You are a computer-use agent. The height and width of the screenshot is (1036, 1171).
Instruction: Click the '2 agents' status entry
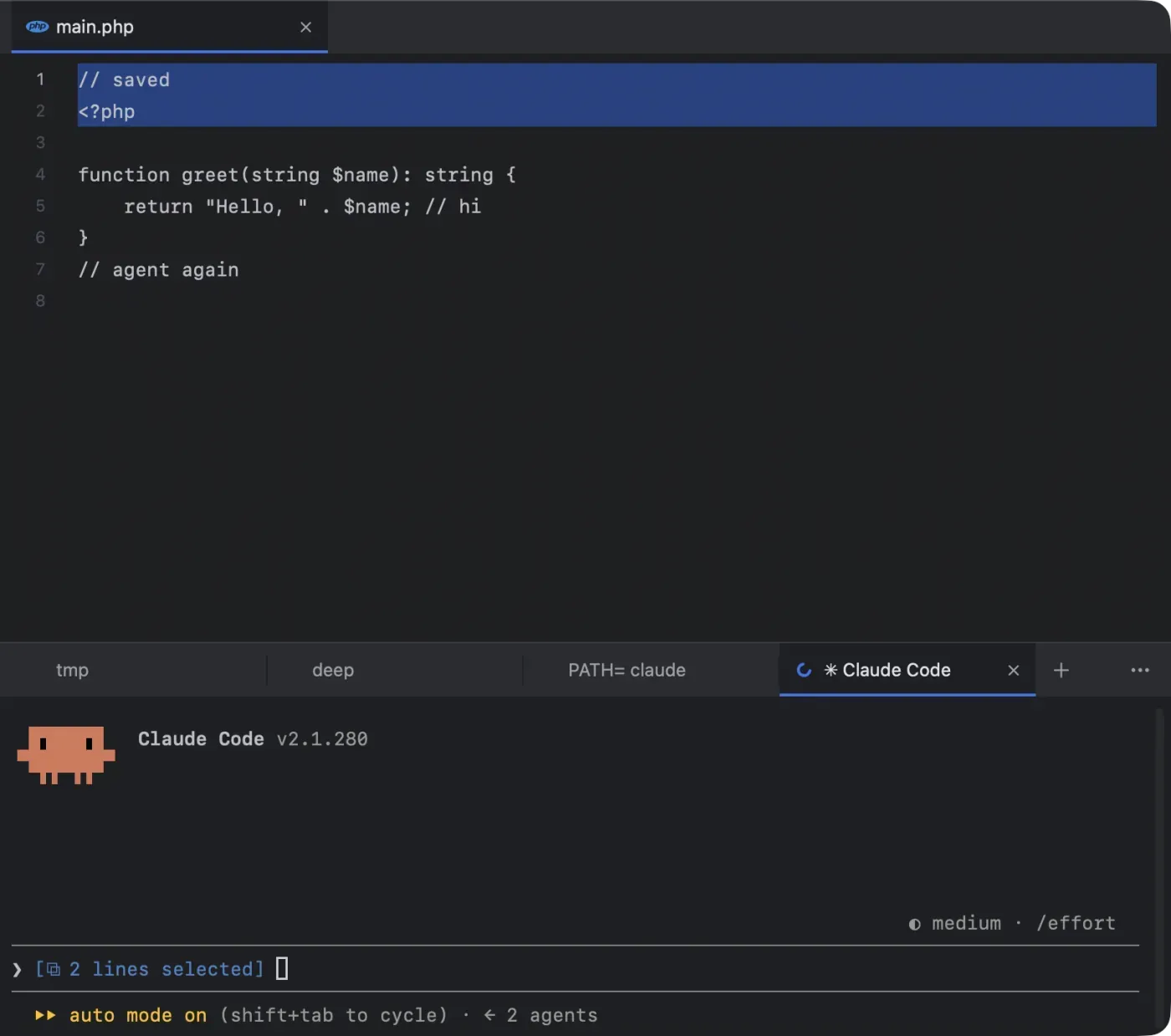click(552, 1015)
